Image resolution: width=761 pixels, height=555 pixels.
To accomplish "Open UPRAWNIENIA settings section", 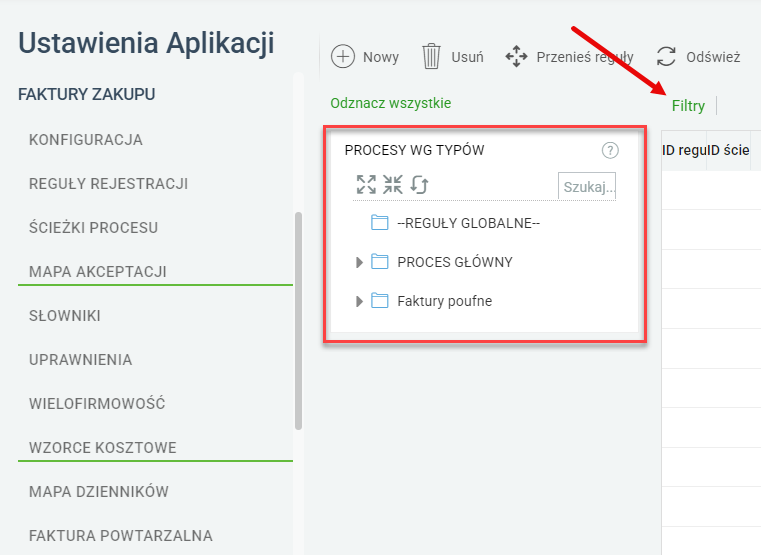I will [x=81, y=360].
